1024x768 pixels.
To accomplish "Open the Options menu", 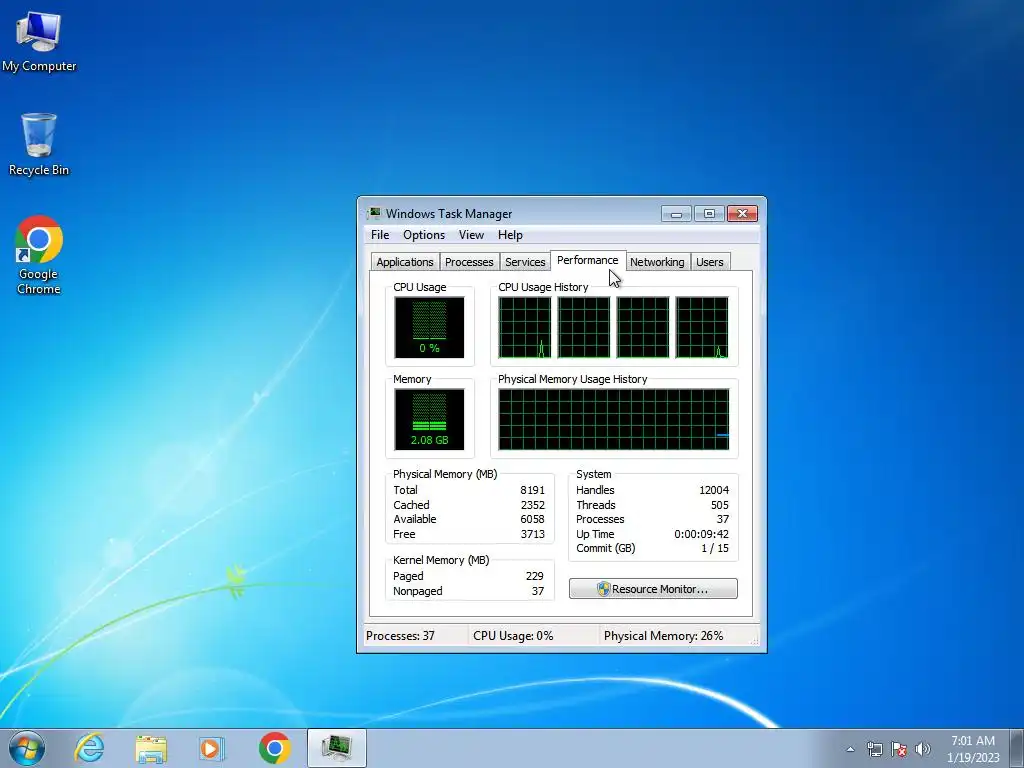I will [424, 235].
